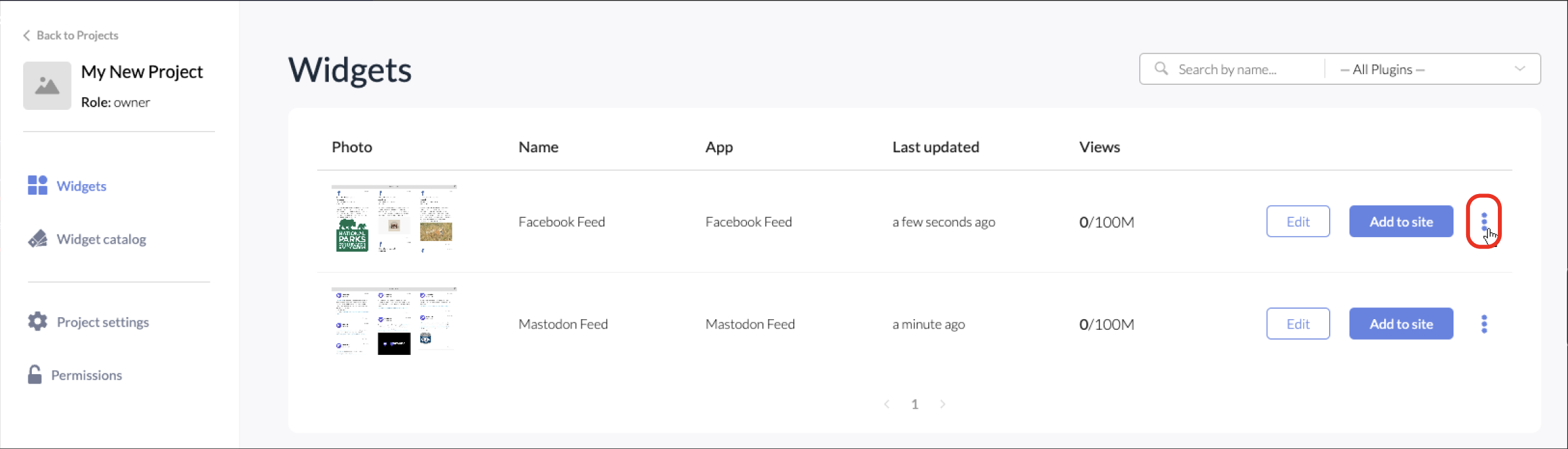Go back using Back to Projects chevron
This screenshot has height=449, width=1568.
(x=26, y=35)
